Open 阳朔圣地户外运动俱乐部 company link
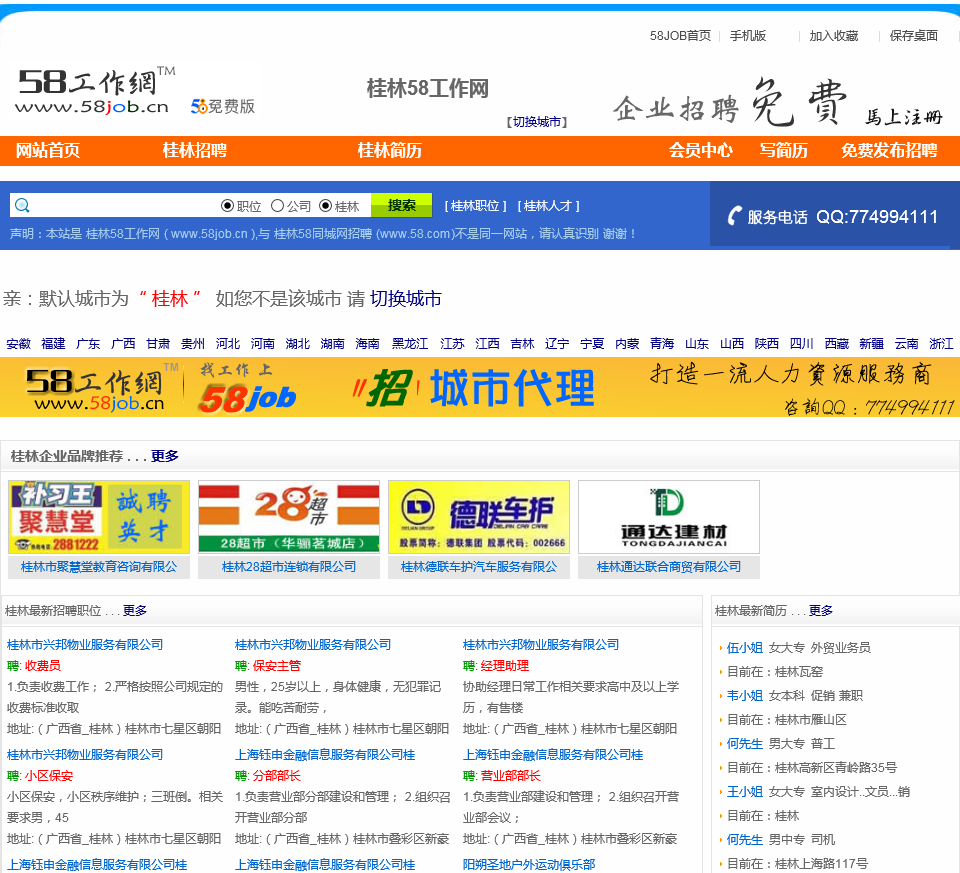 point(529,864)
